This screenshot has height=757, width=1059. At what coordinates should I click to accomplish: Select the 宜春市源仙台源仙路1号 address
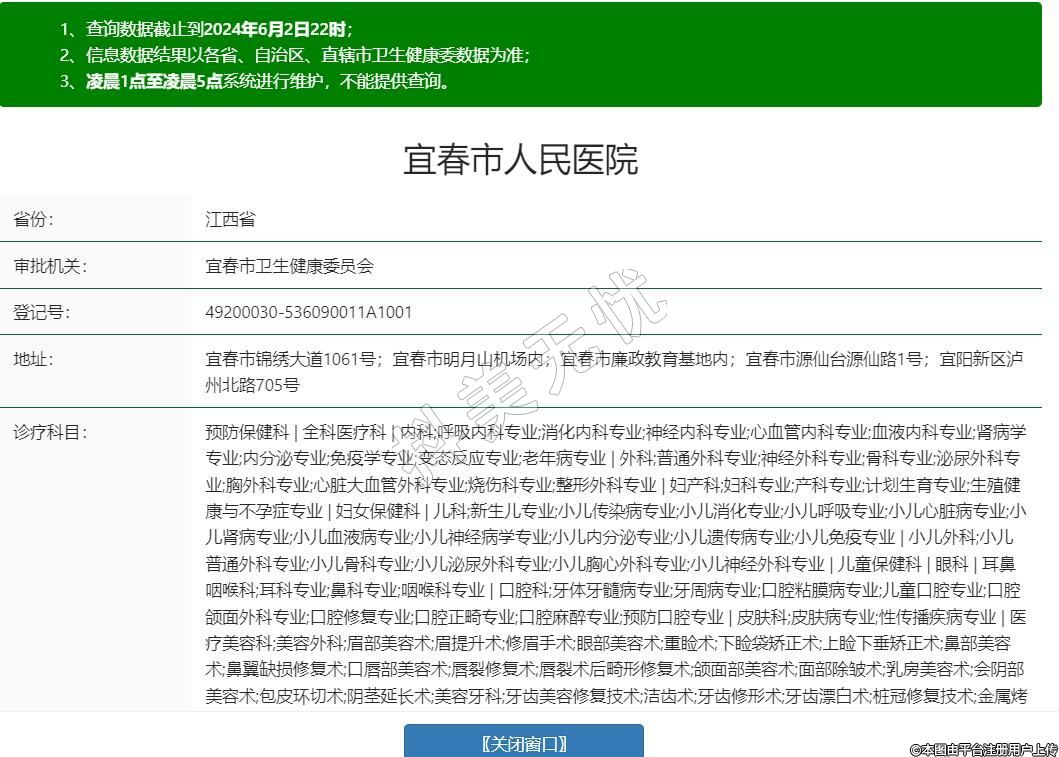click(835, 359)
